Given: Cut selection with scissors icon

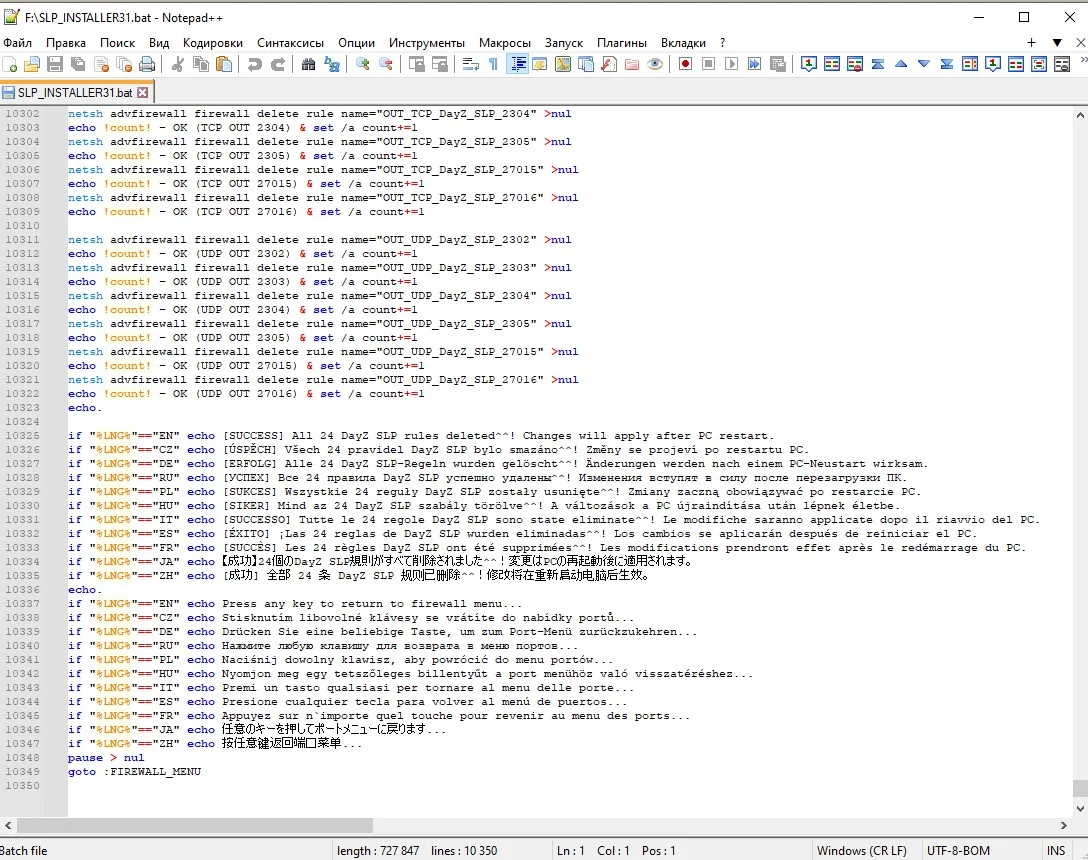Looking at the screenshot, I should [x=178, y=65].
